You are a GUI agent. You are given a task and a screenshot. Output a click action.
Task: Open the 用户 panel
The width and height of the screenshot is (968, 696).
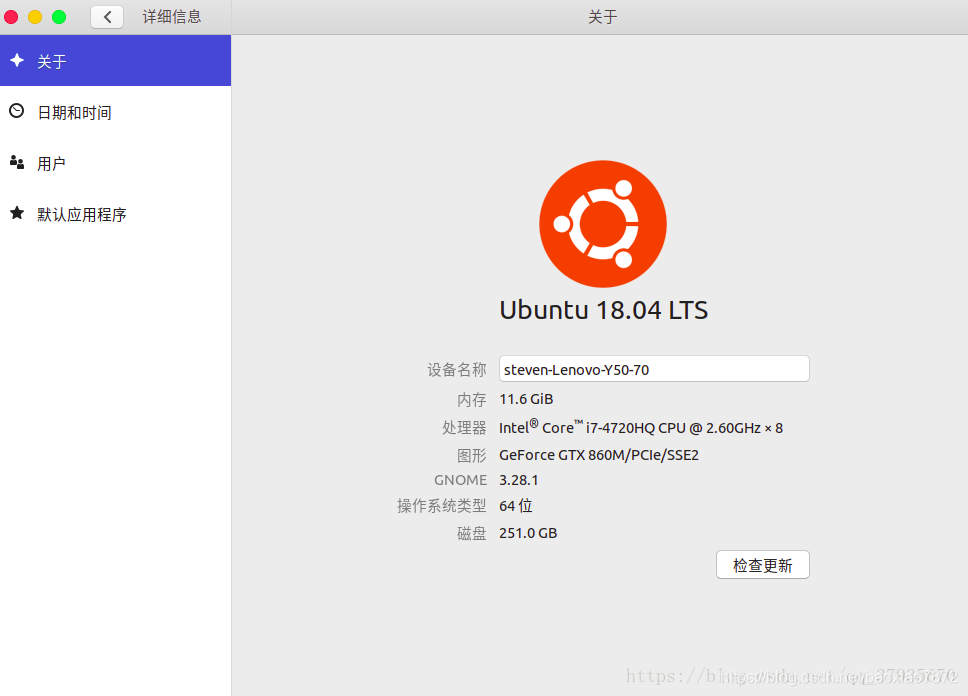pos(115,163)
